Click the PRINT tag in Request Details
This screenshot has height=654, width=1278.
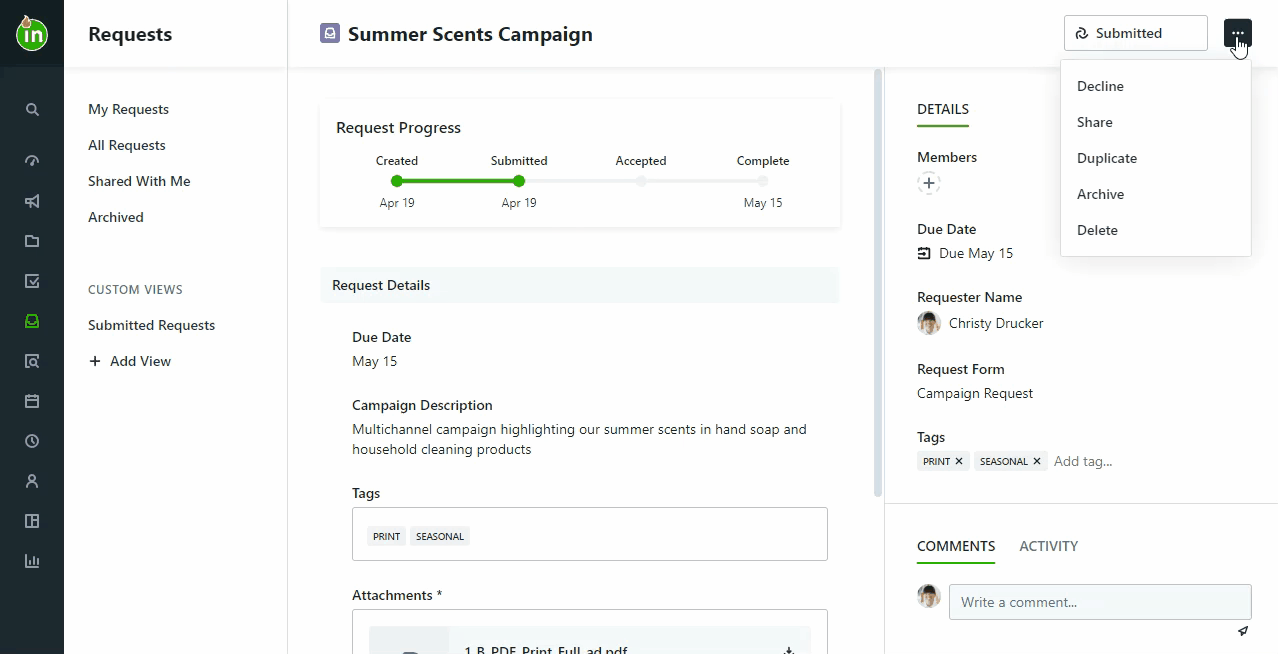coord(387,536)
